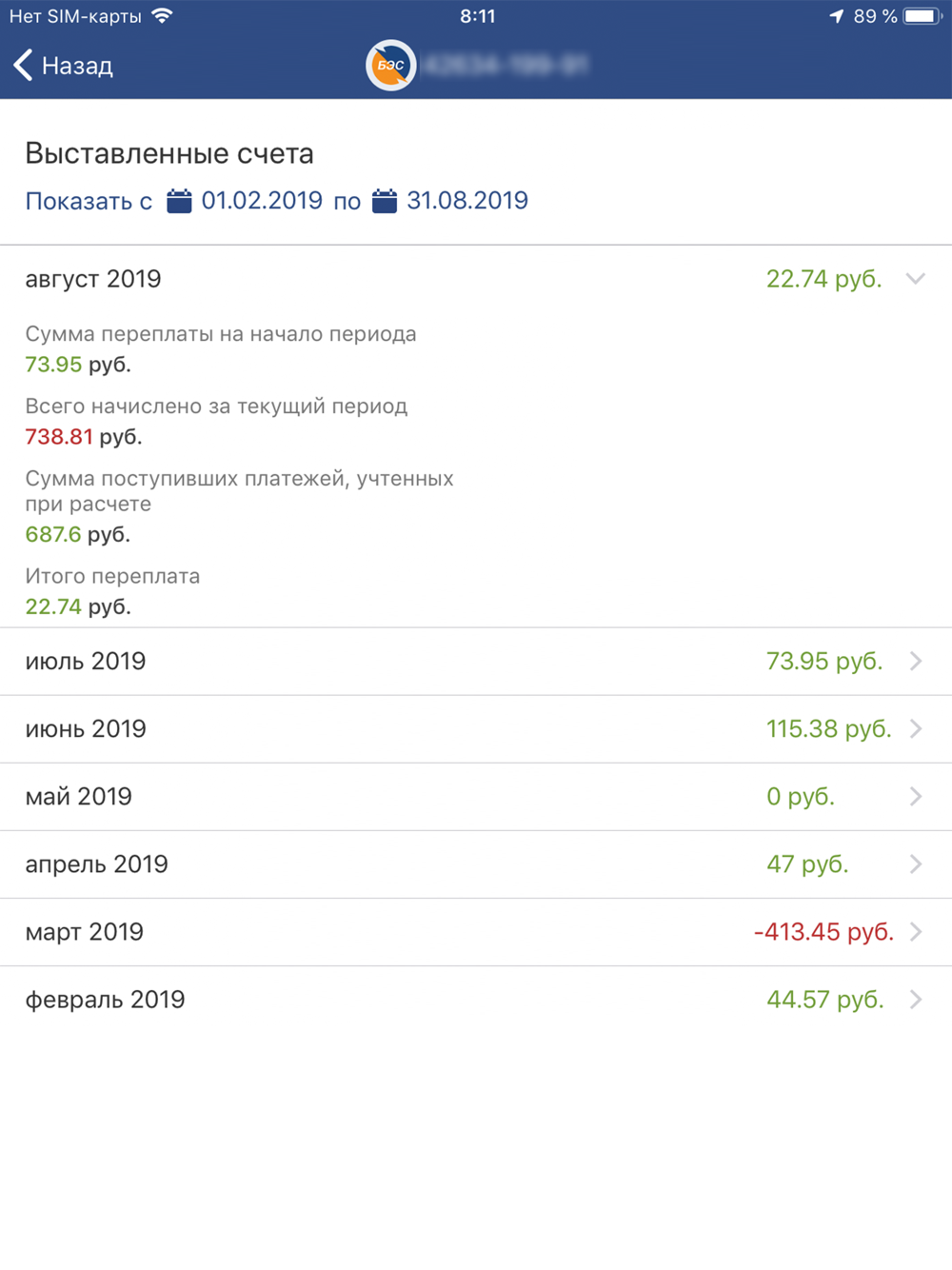The image size is (952, 1270).
Task: Open the май 2019 bill row
Action: [x=476, y=796]
